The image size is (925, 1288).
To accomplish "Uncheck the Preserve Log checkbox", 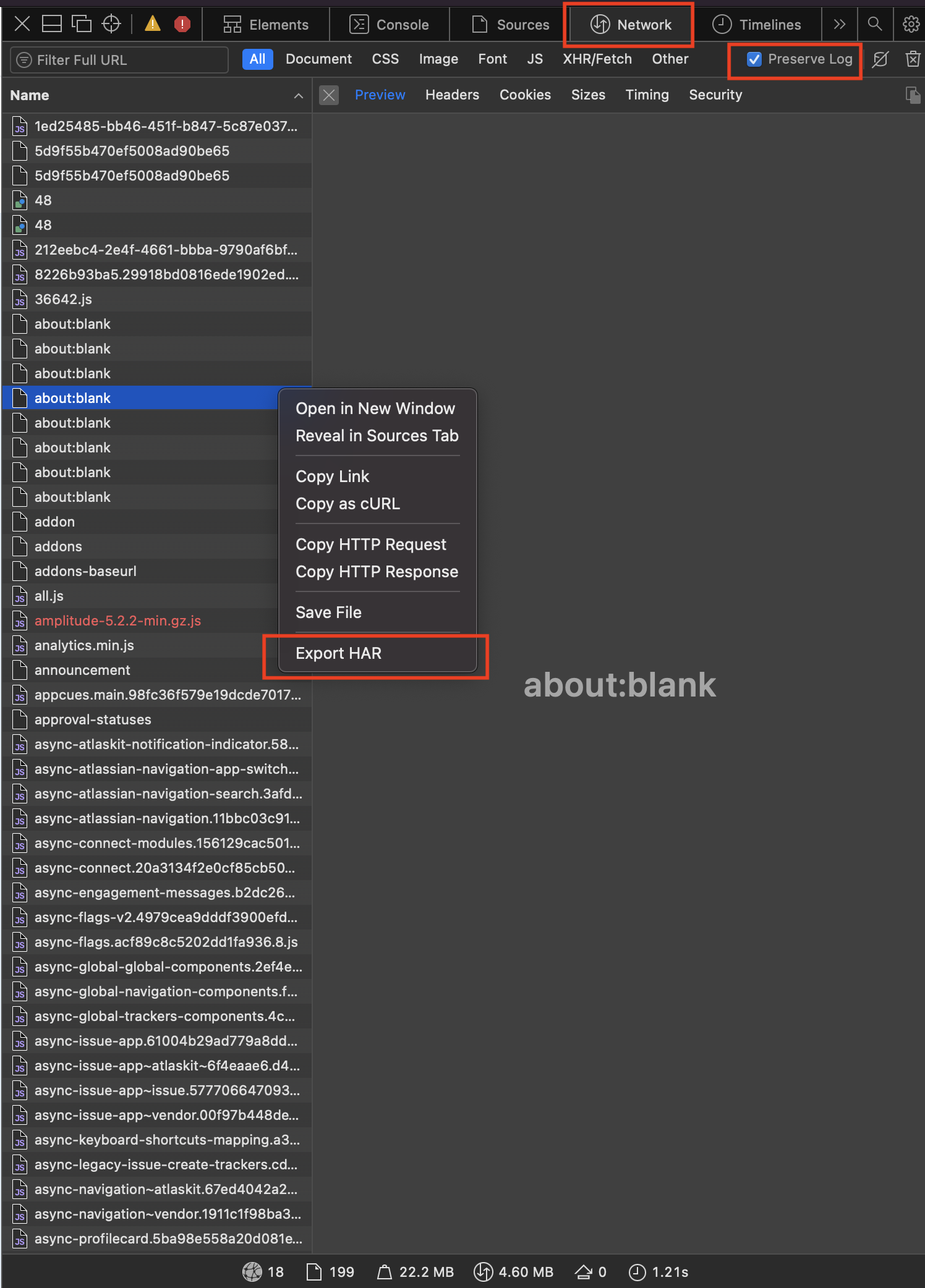I will point(754,59).
